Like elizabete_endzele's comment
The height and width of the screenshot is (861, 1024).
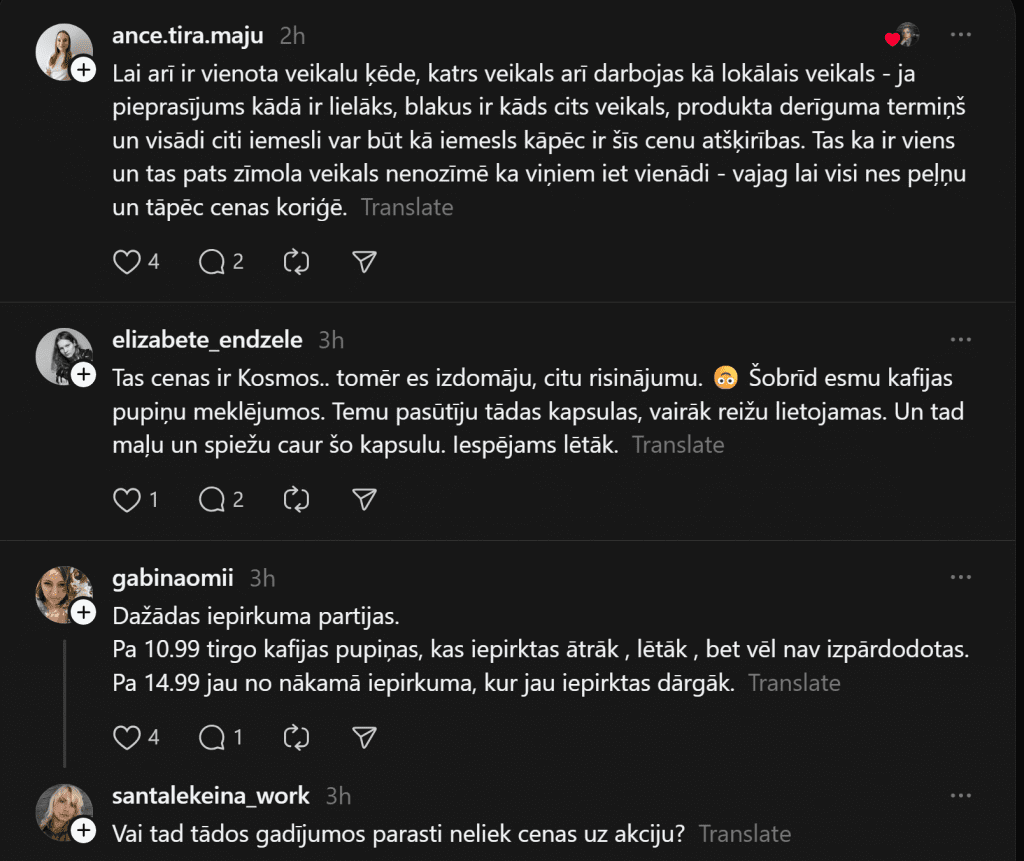click(127, 500)
